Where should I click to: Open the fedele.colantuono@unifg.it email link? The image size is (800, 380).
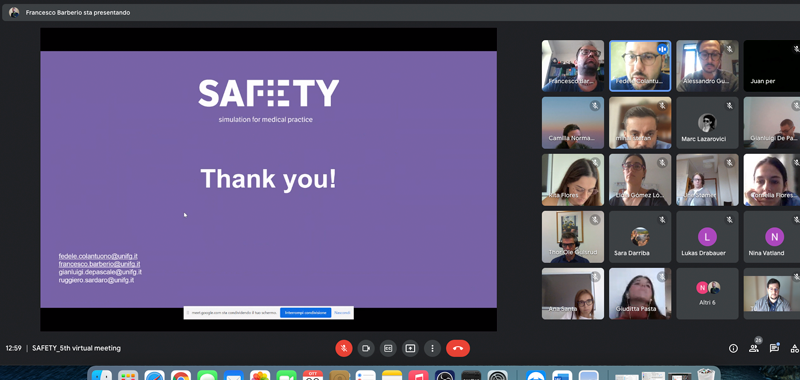(98, 256)
